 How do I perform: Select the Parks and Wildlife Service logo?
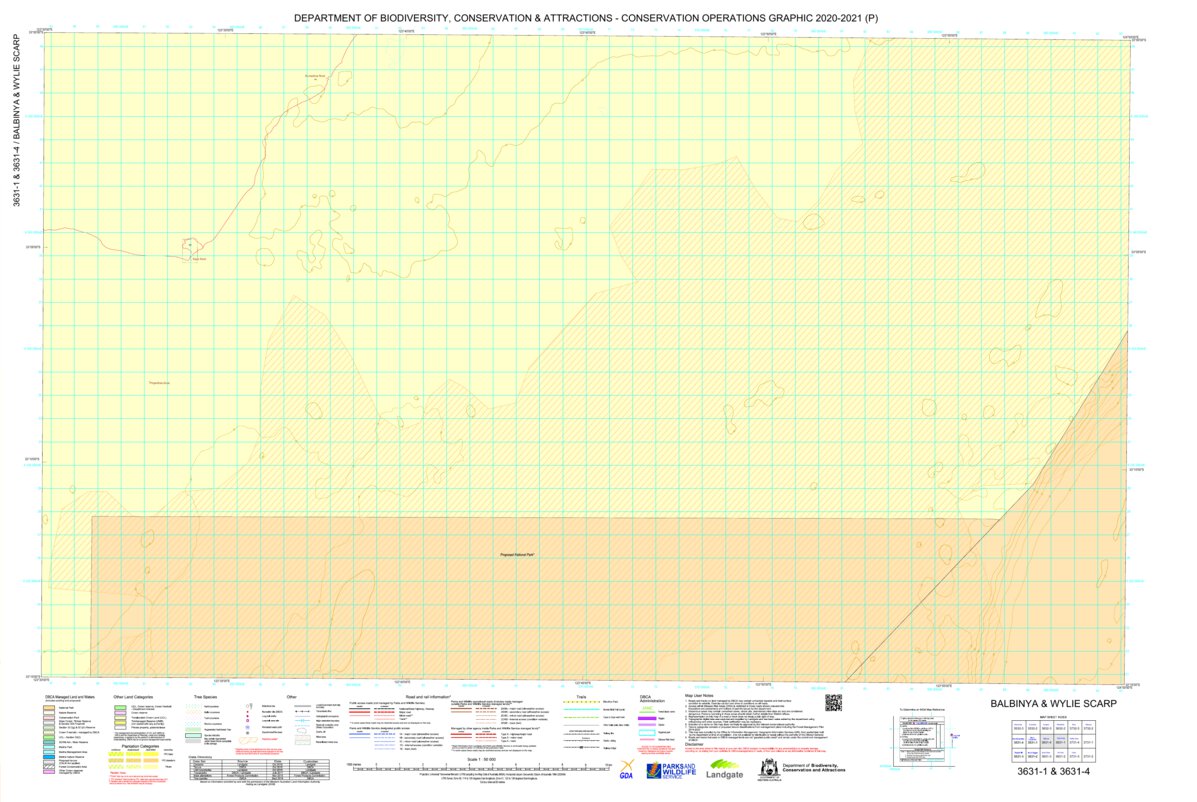point(671,770)
